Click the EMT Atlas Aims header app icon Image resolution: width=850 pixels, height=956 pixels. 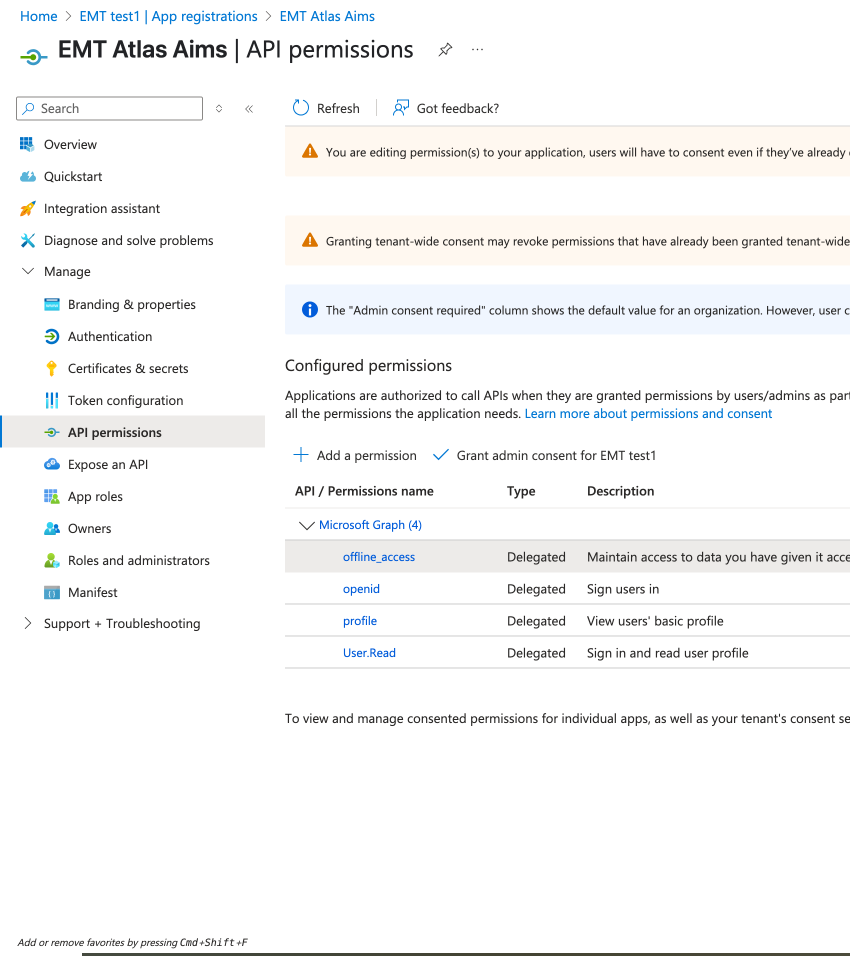pyautogui.click(x=34, y=57)
